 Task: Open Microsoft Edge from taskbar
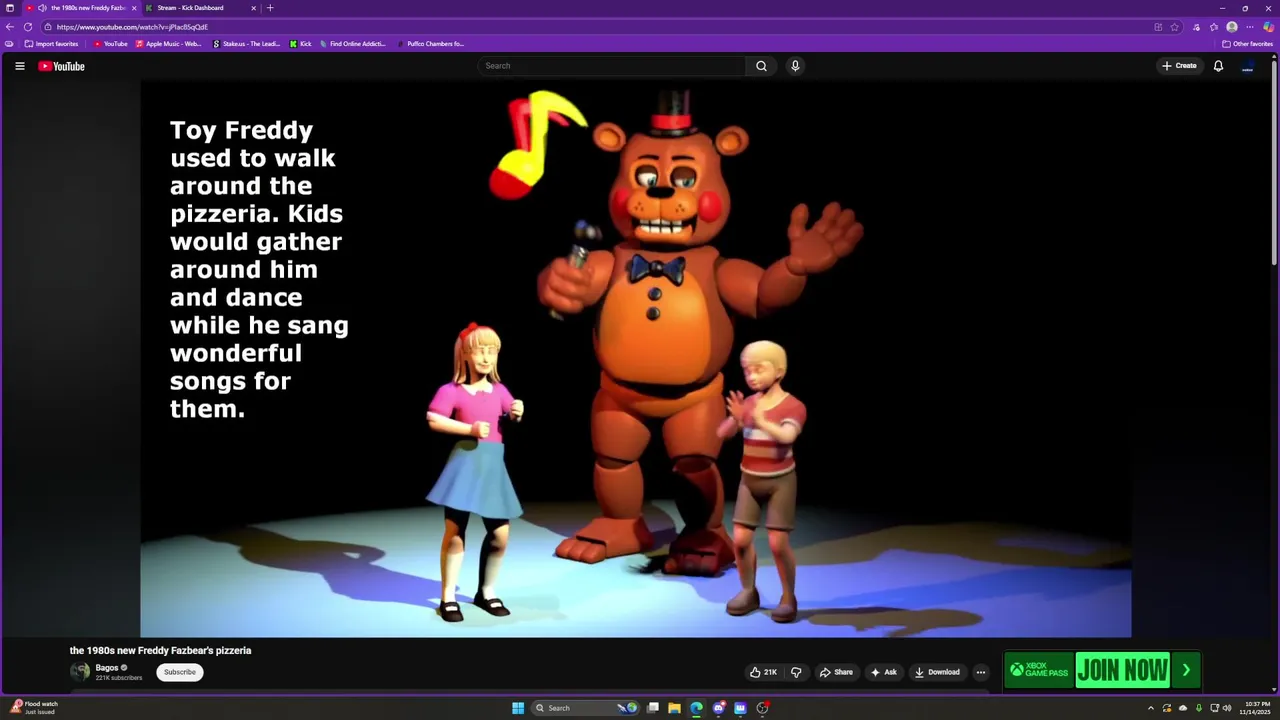tap(696, 708)
